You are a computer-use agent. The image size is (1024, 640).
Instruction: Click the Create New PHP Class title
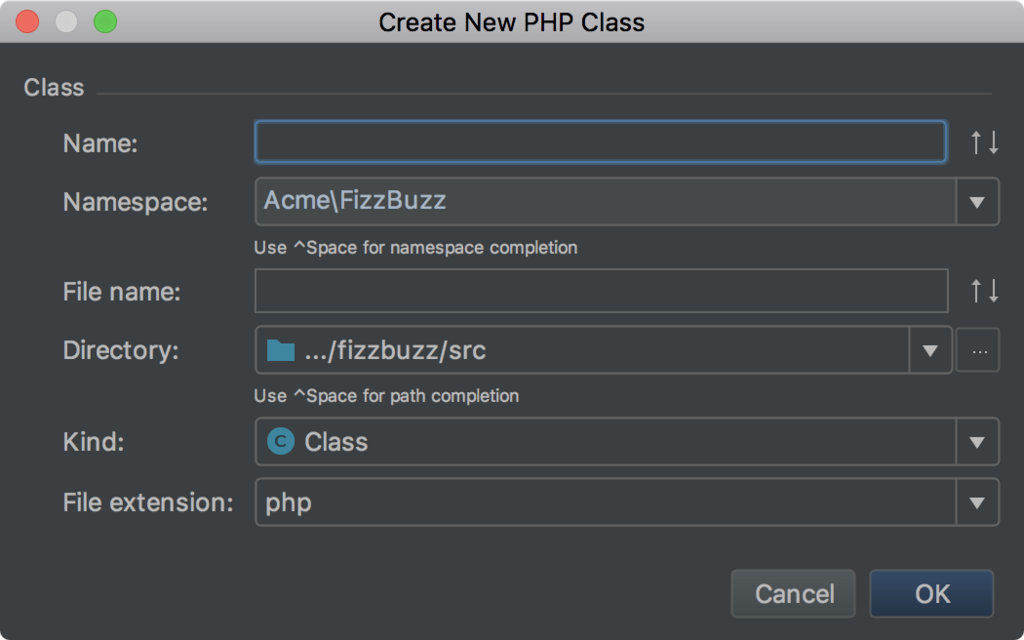click(511, 22)
